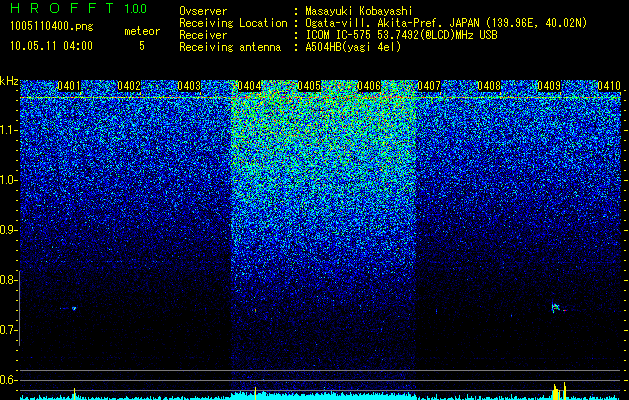Click the 0.8 kHz axis label
Image resolution: width=629 pixels, height=400 pixels.
(9, 280)
